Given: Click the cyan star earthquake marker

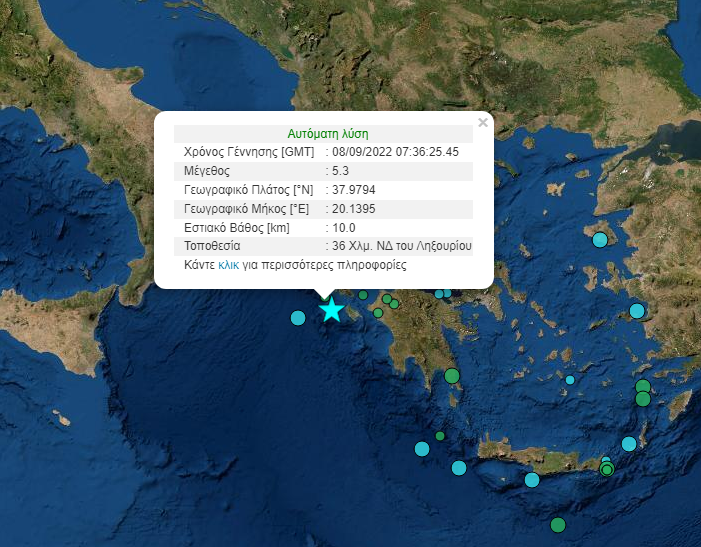Looking at the screenshot, I should 331,309.
